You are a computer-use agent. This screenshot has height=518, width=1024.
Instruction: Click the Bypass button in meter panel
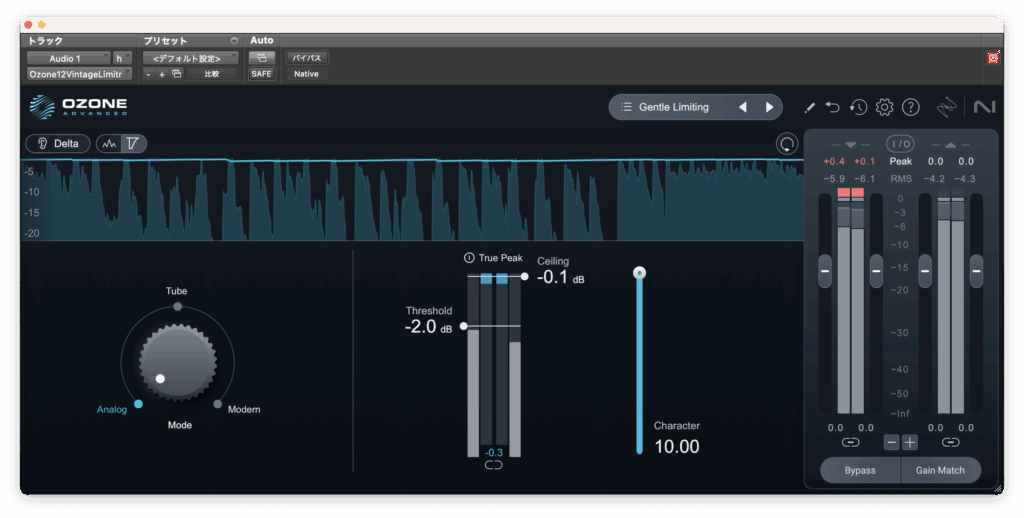859,470
